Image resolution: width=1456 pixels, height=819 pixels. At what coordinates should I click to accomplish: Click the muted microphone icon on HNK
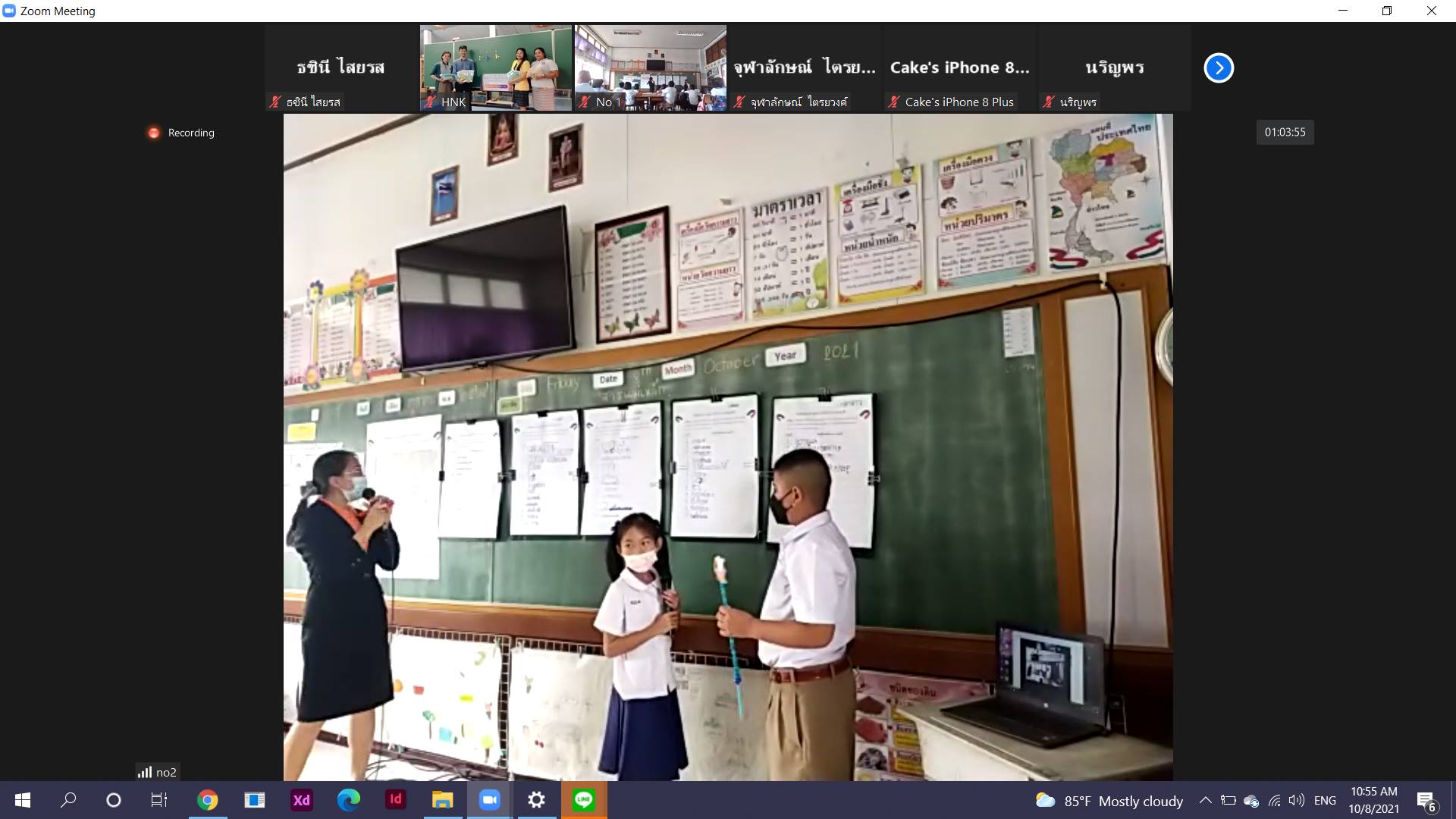(431, 102)
